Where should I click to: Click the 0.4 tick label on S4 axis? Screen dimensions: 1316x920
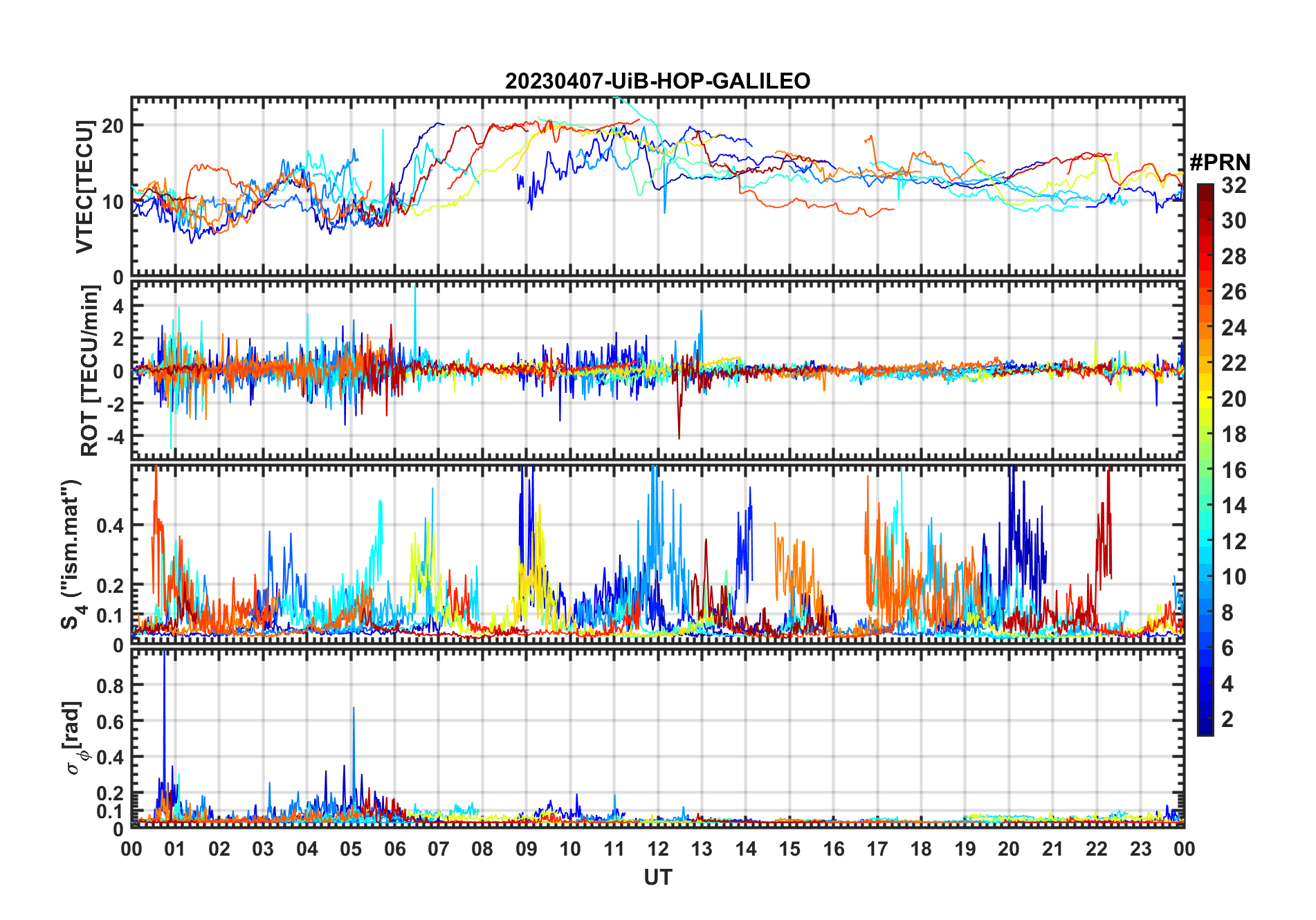111,525
